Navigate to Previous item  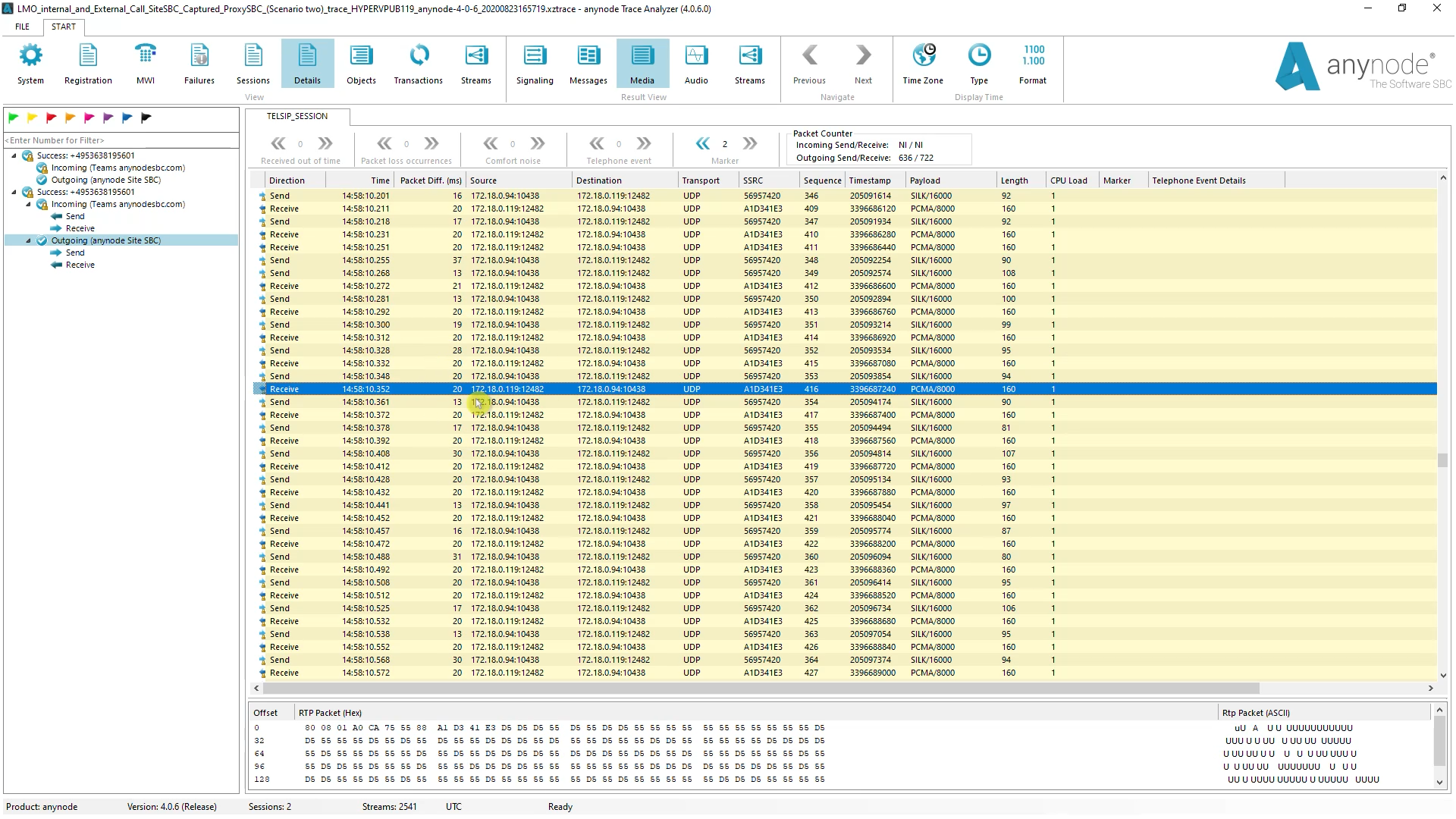pos(809,64)
